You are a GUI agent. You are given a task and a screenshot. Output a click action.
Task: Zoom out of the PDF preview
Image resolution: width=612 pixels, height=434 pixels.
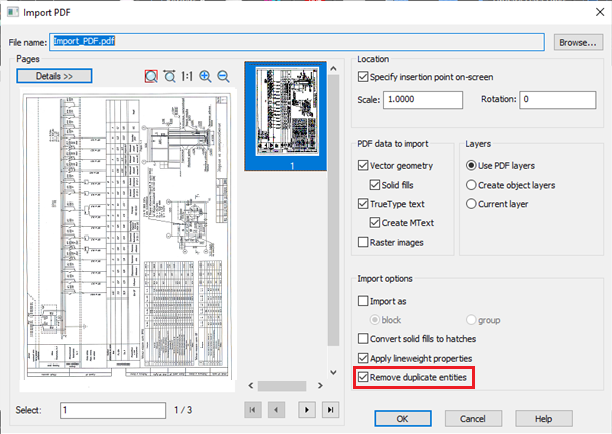223,76
